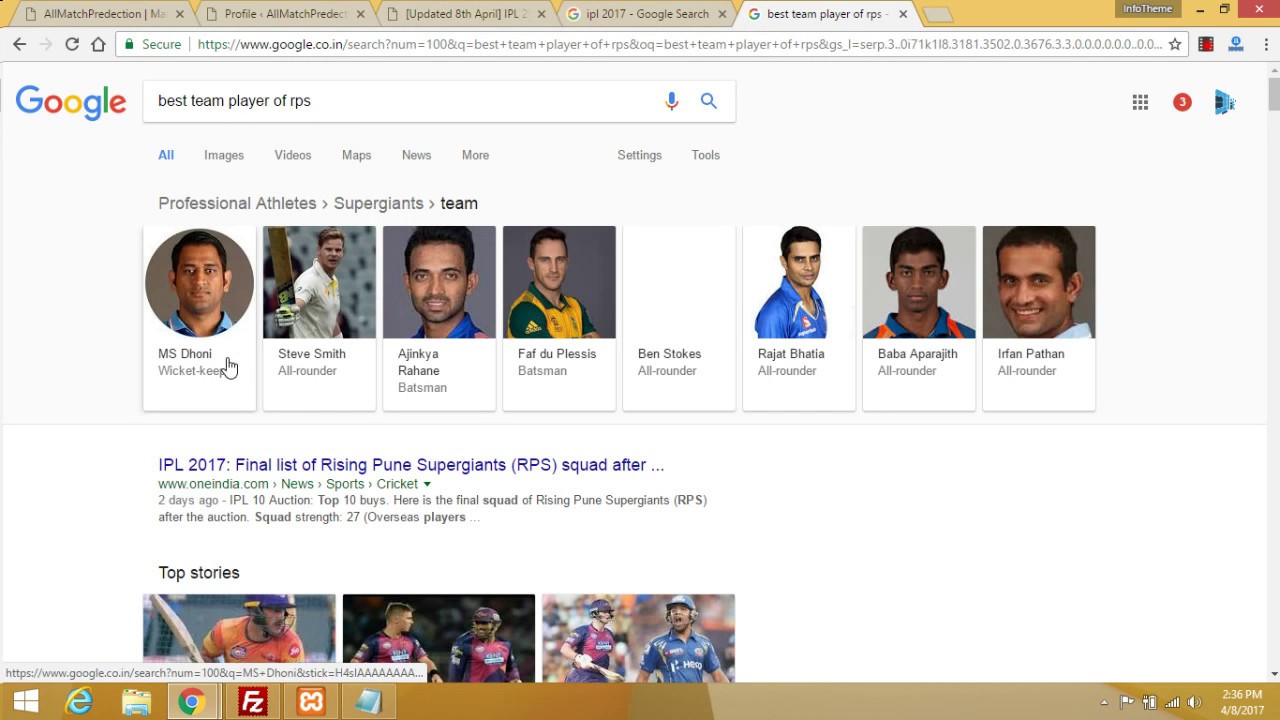The height and width of the screenshot is (720, 1280).
Task: Open XAMPP from the taskbar
Action: [311, 702]
